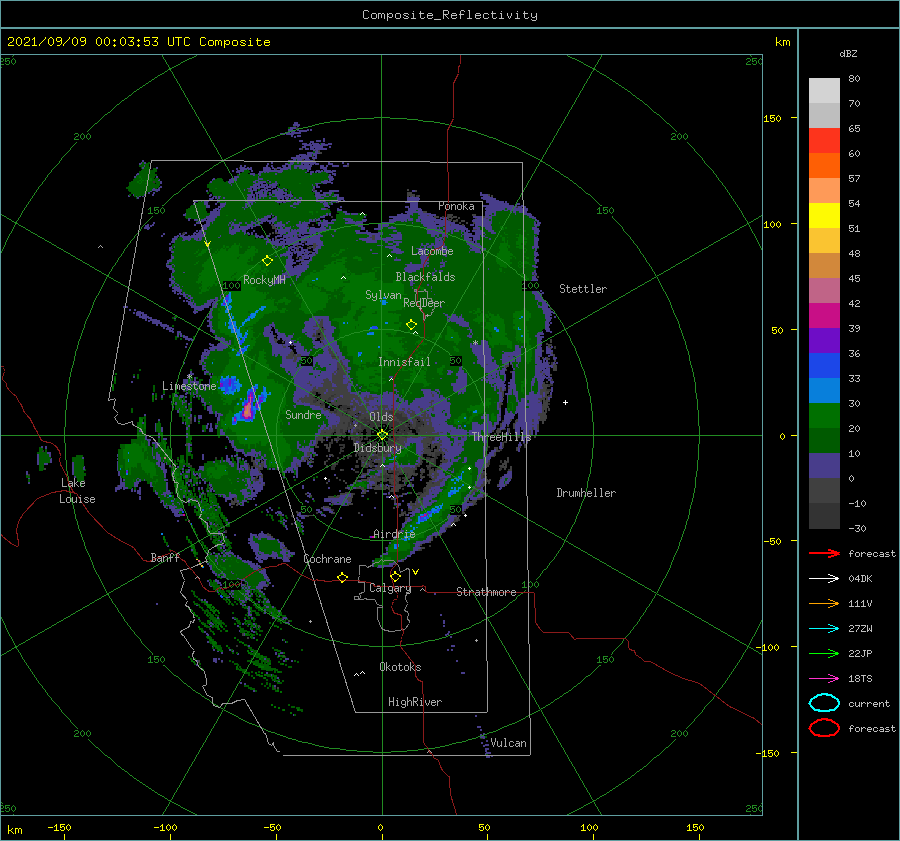
Task: Click the Sundre label
Action: tap(304, 414)
